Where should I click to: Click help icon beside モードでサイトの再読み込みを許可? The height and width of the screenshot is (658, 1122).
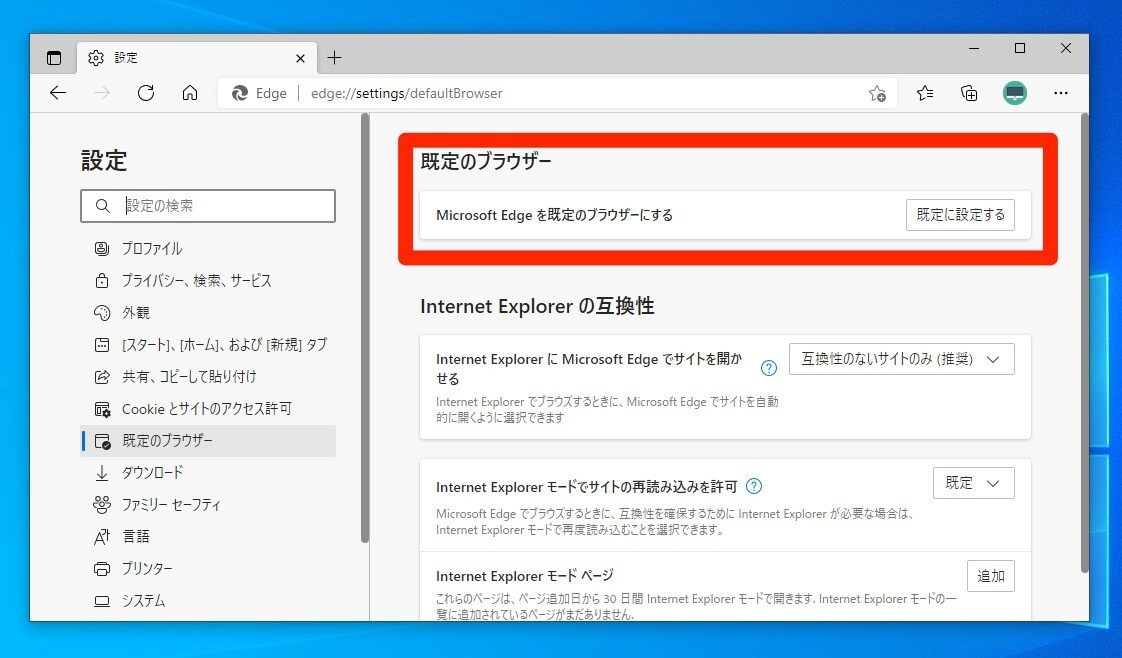tap(753, 486)
